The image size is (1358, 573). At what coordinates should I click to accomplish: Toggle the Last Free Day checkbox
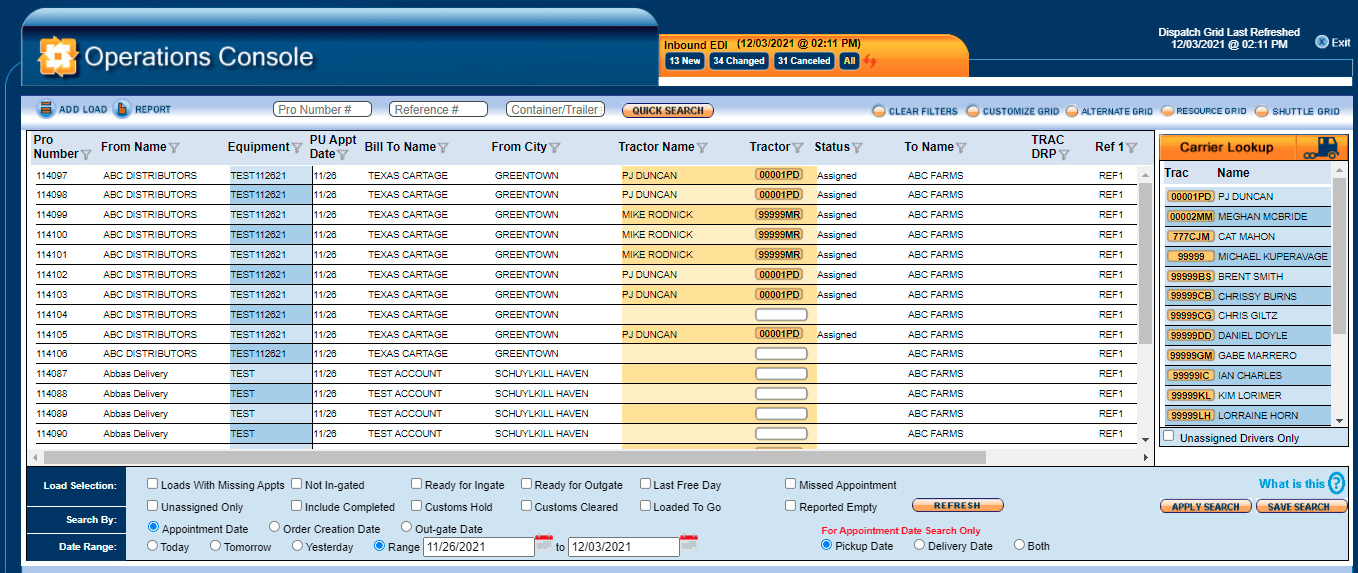[x=646, y=484]
